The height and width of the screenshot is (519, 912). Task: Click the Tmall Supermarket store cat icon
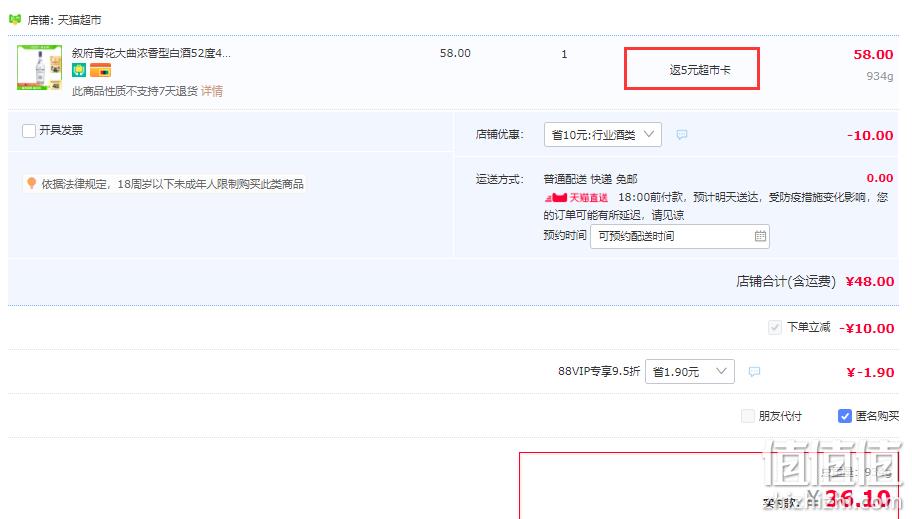coord(15,19)
